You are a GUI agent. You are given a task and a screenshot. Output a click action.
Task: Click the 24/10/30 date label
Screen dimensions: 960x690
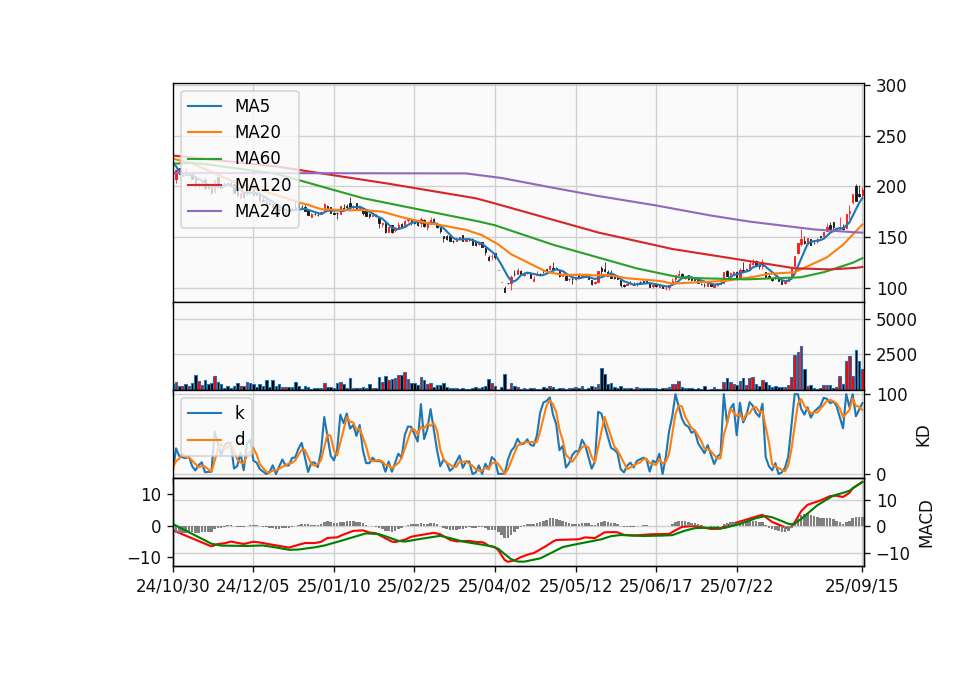tap(172, 586)
